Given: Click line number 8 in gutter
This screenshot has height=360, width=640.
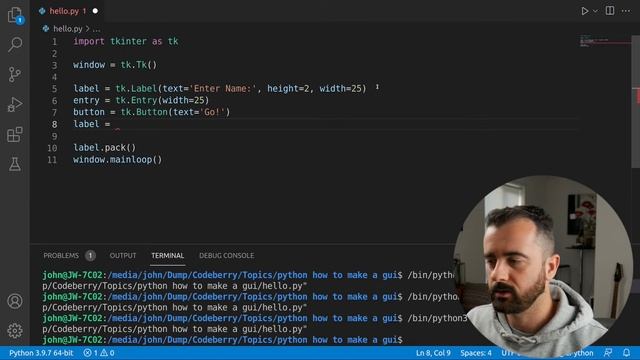Looking at the screenshot, I should [54, 124].
